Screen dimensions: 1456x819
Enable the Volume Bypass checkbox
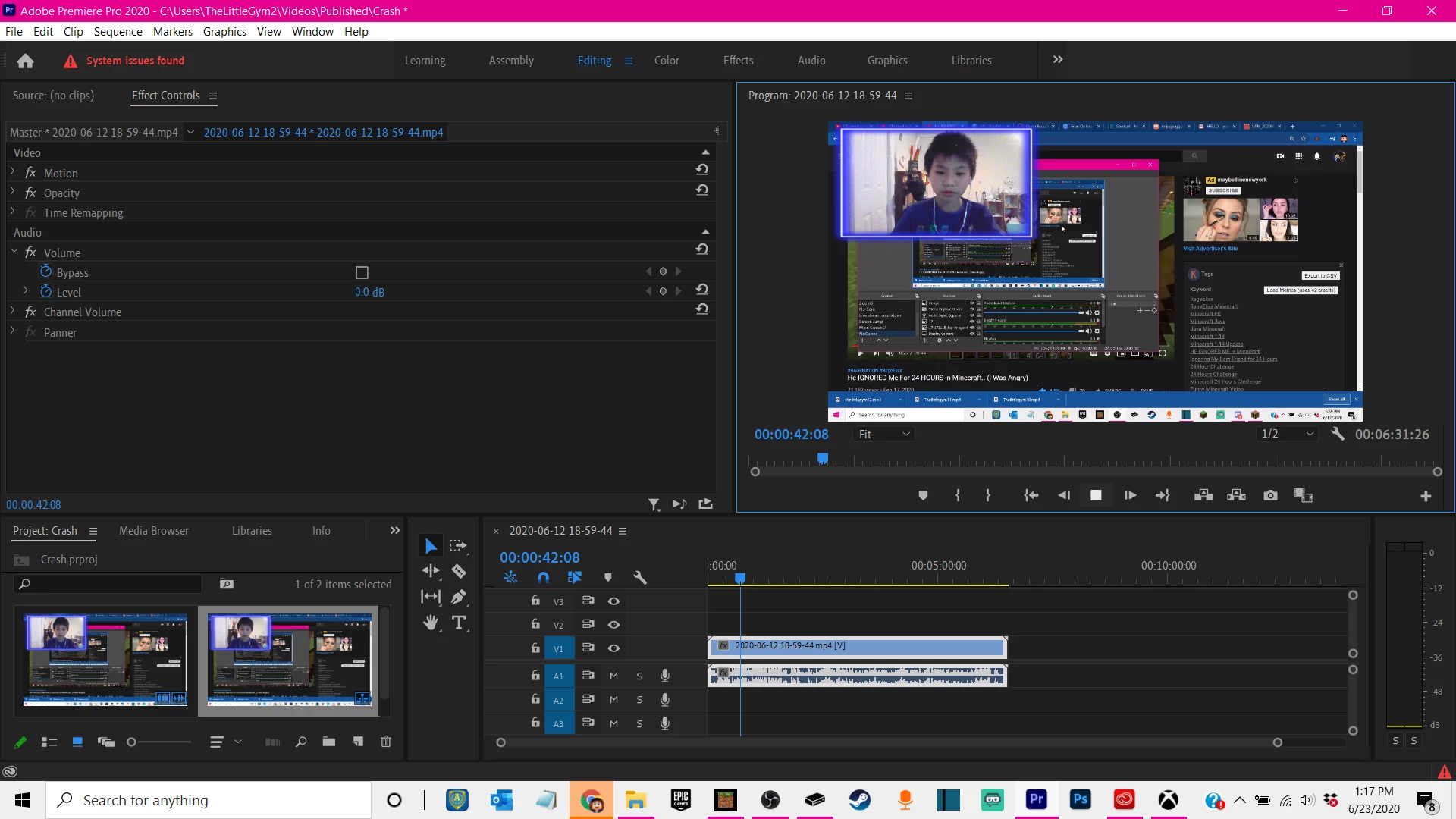click(362, 272)
